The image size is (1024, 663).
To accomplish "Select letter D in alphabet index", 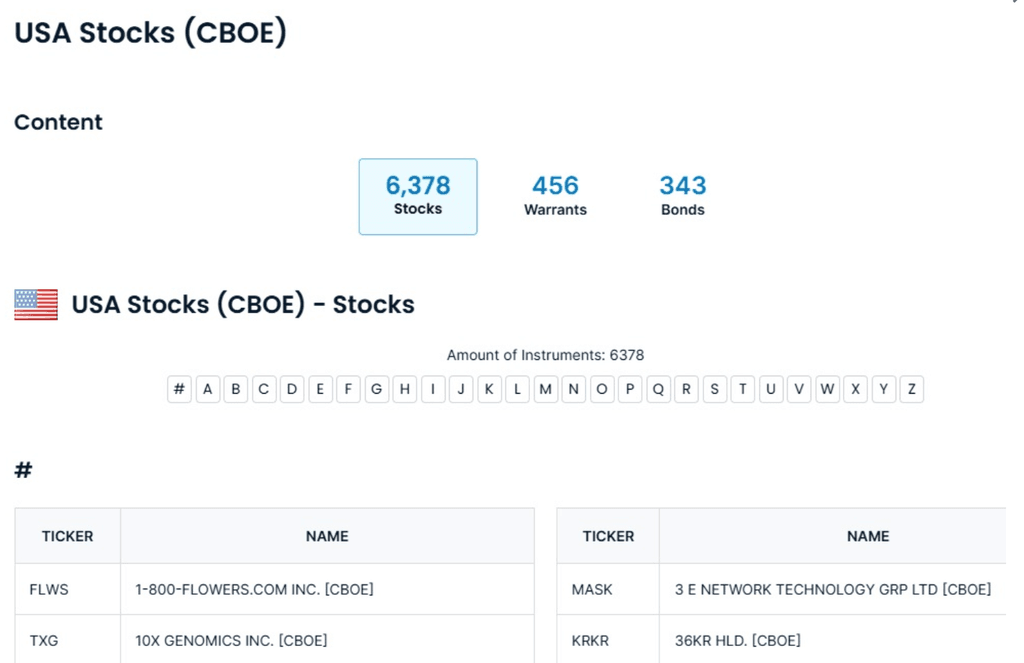I will (292, 389).
